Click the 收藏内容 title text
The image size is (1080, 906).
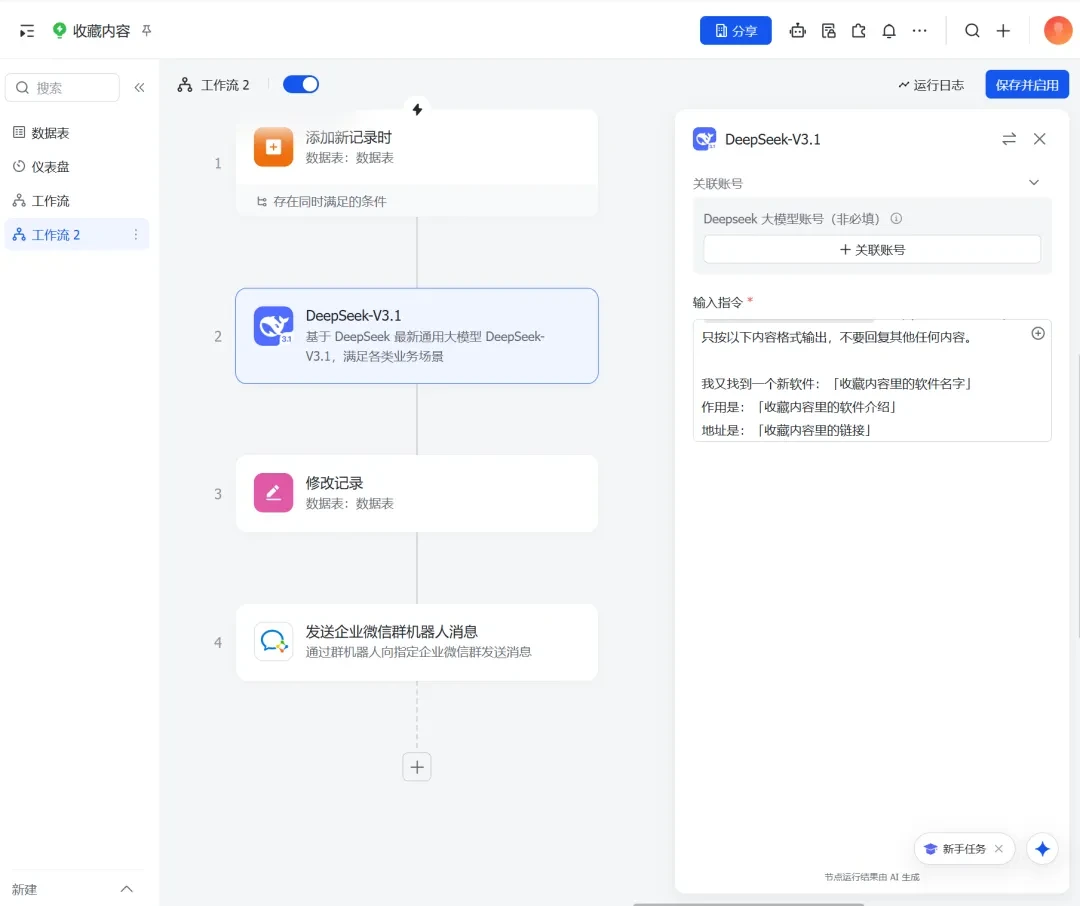click(x=101, y=31)
